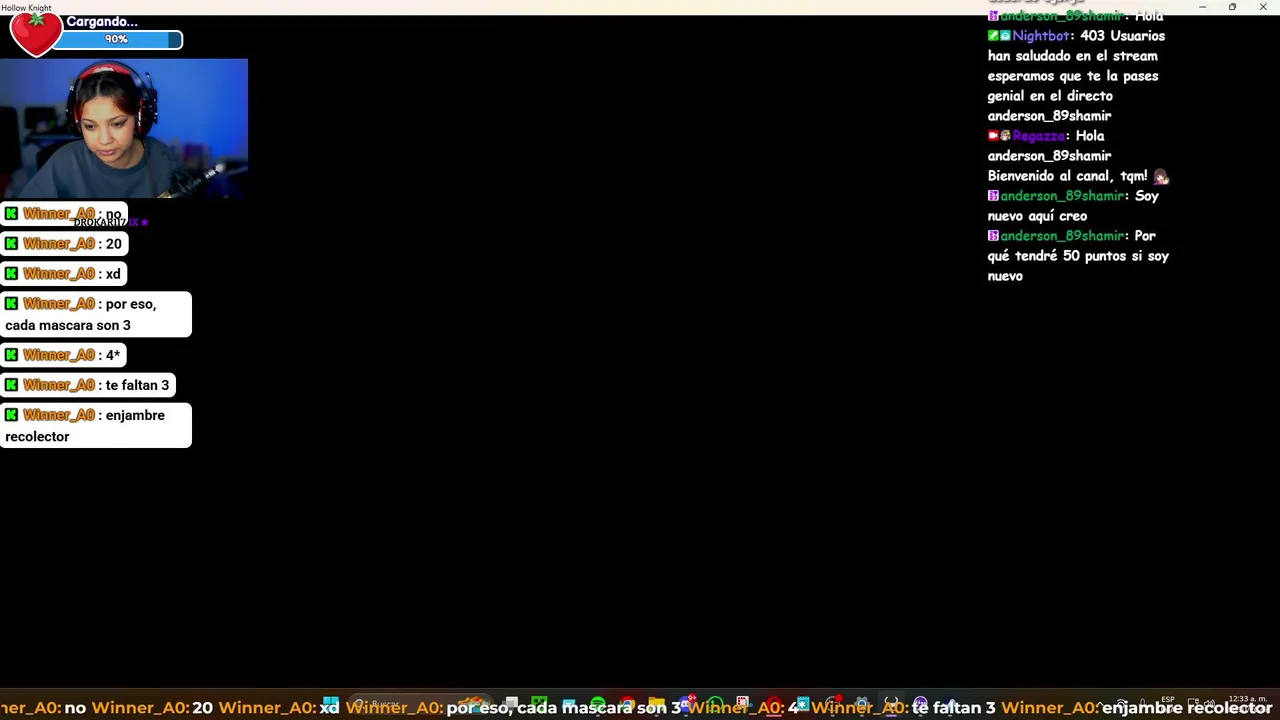Click anderson_89shamir name before 'Por qué tendré'

(x=1062, y=236)
